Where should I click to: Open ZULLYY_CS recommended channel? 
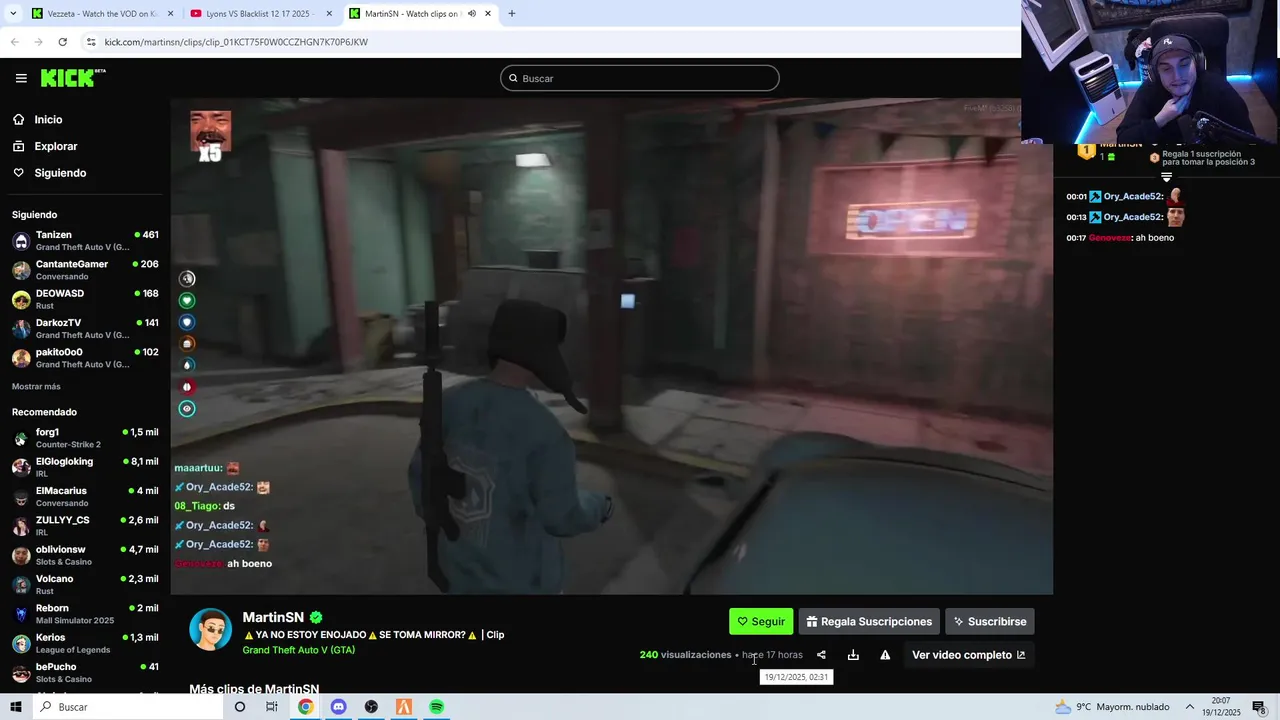tap(85, 526)
